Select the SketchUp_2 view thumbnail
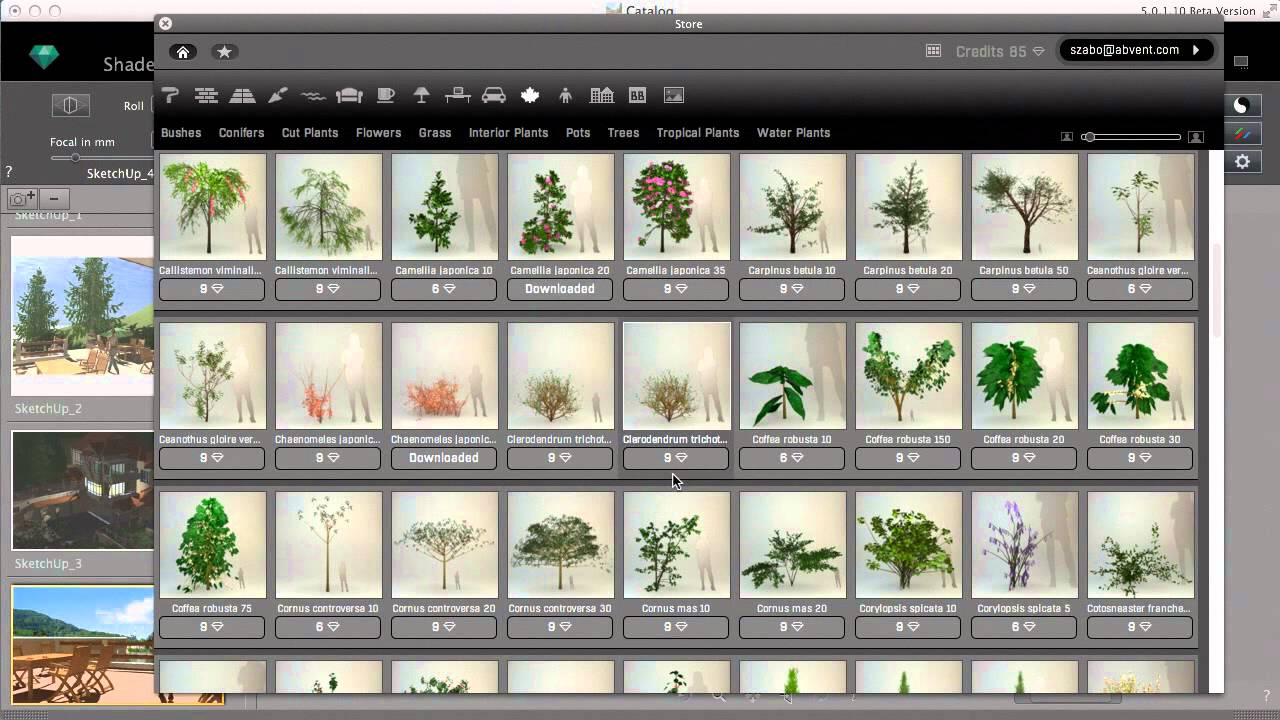 coord(82,317)
